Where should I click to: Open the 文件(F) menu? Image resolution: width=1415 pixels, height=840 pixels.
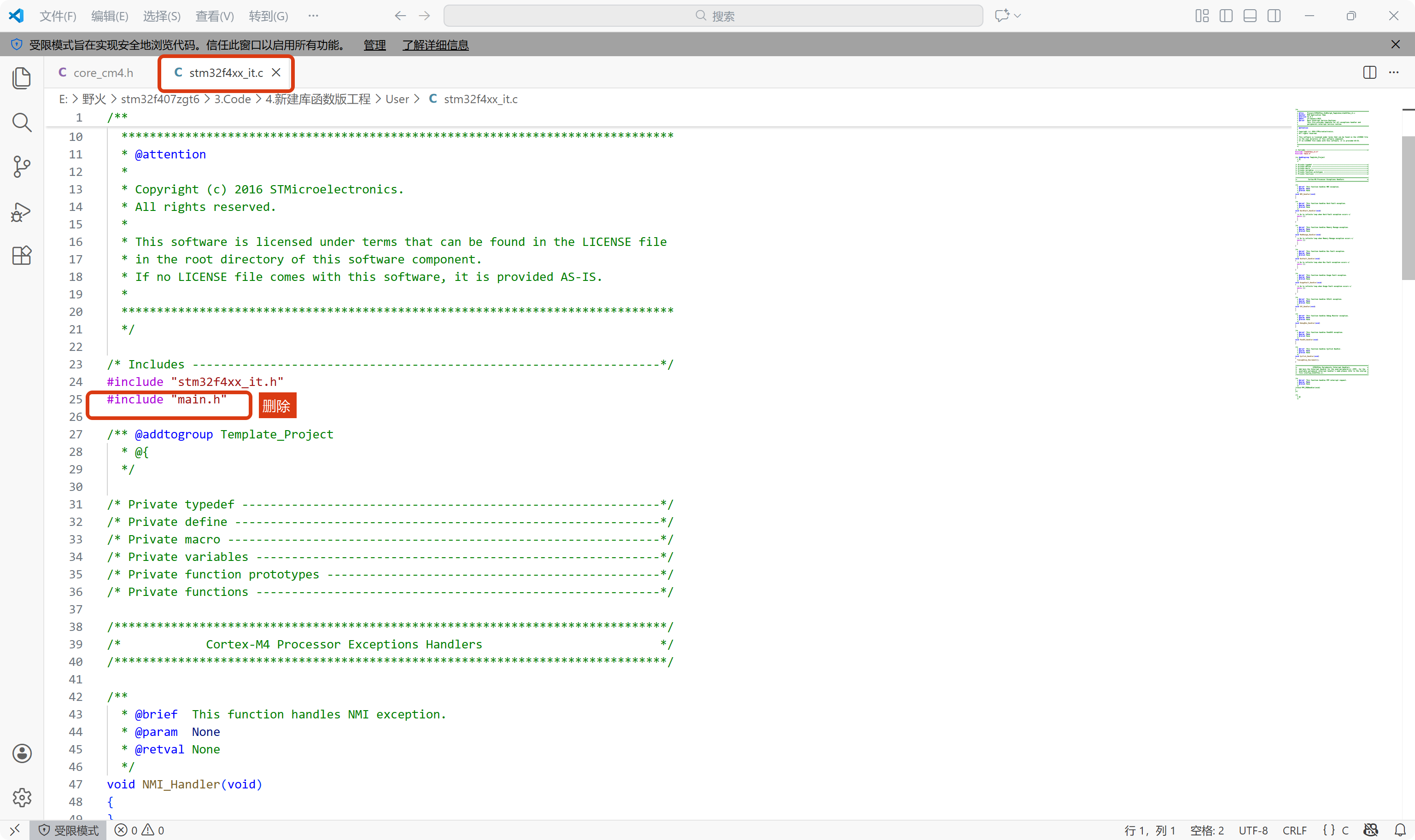coord(58,16)
